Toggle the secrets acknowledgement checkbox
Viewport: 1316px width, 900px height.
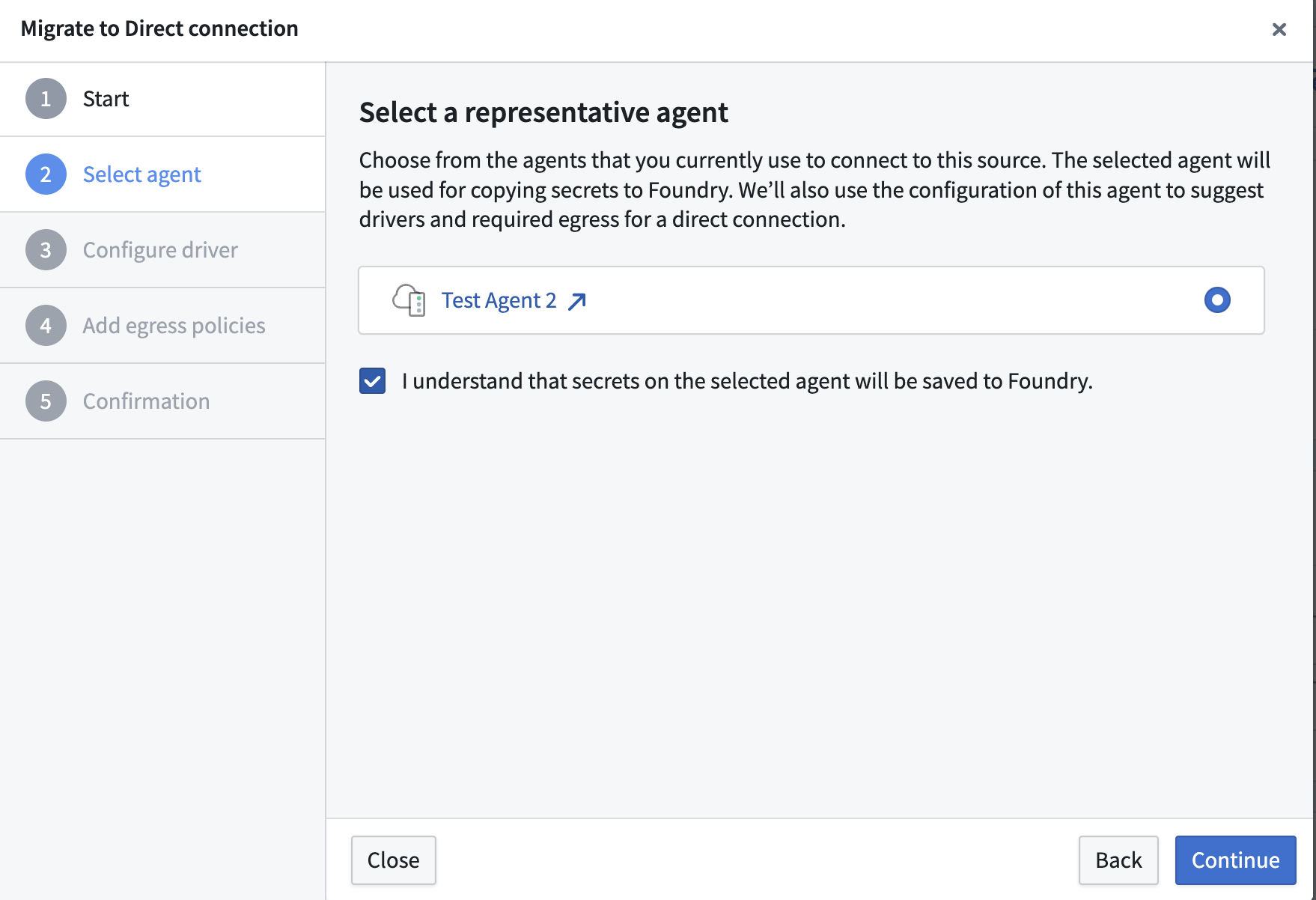pos(372,381)
